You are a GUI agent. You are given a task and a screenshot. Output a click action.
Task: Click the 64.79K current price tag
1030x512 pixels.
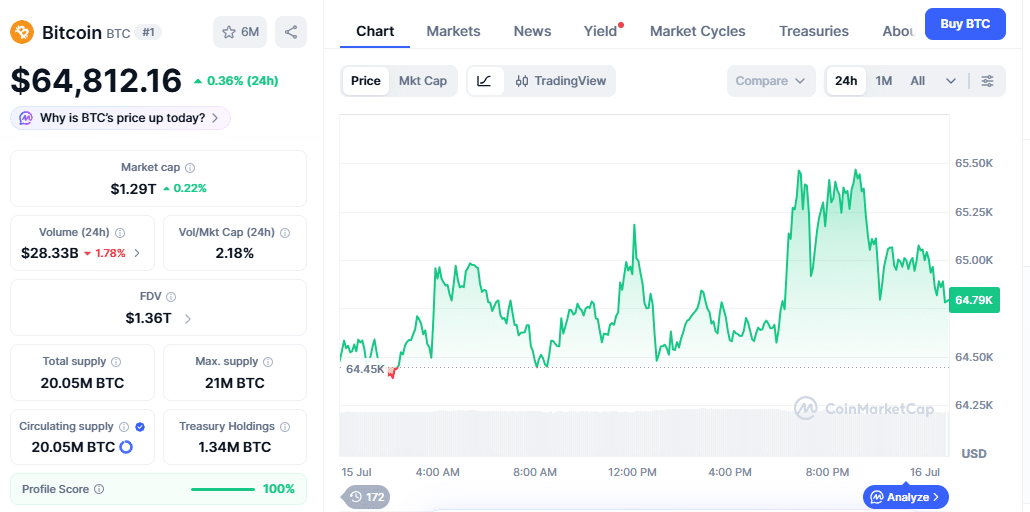pyautogui.click(x=974, y=300)
